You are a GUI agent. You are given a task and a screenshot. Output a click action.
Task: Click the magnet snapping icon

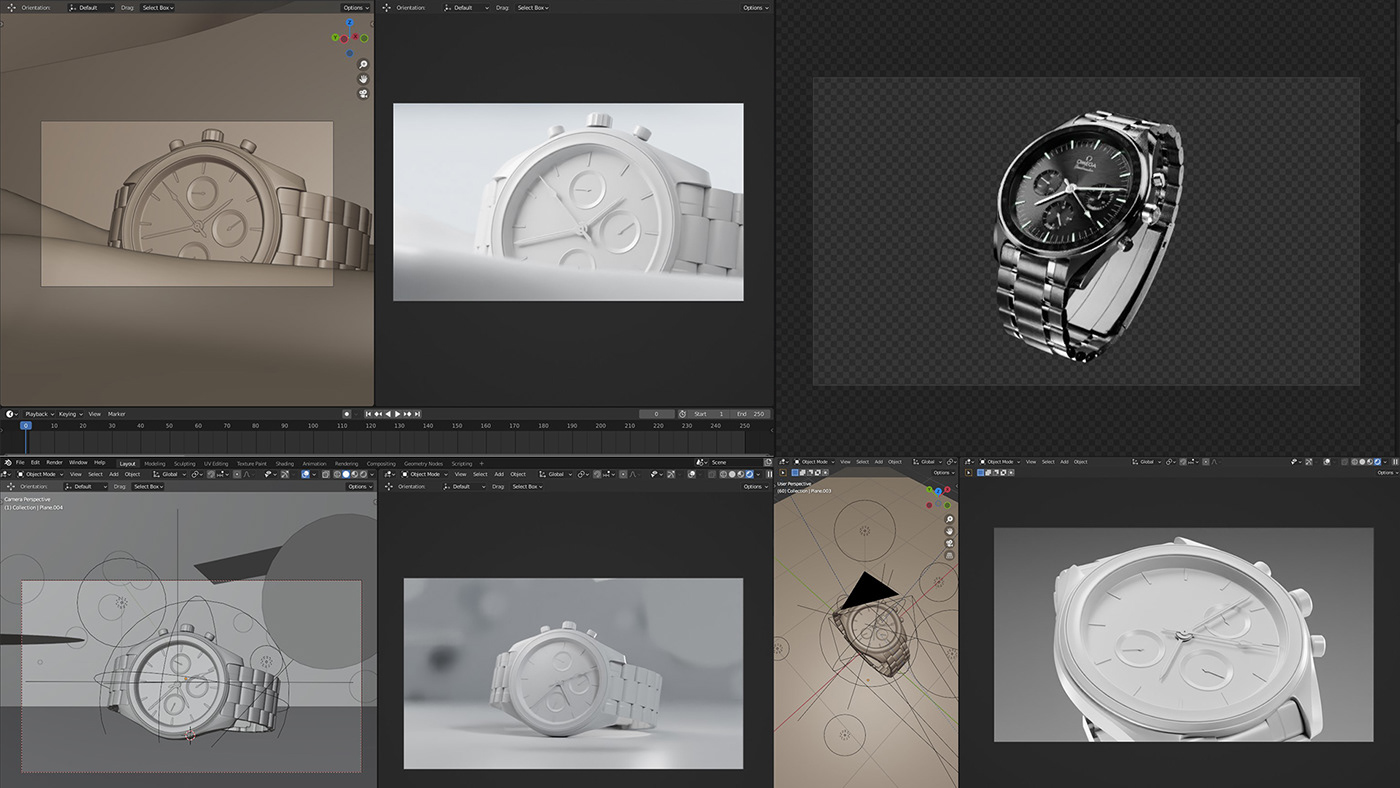pos(210,474)
